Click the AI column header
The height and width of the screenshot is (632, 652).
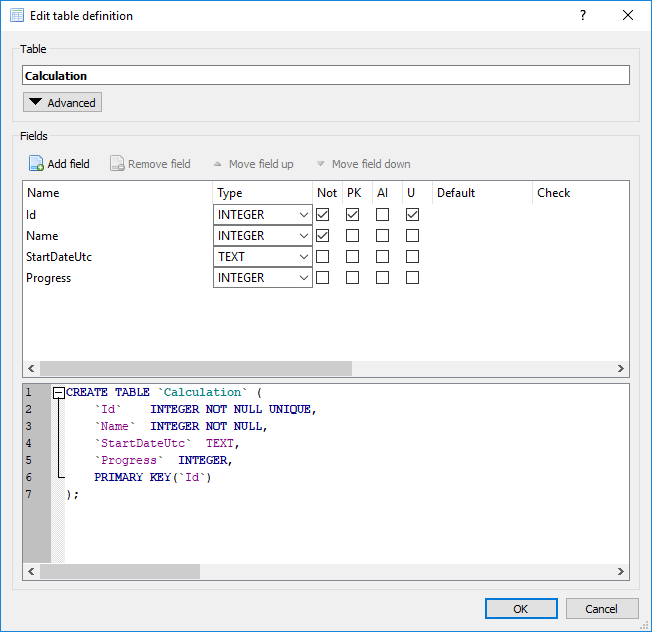[x=387, y=193]
